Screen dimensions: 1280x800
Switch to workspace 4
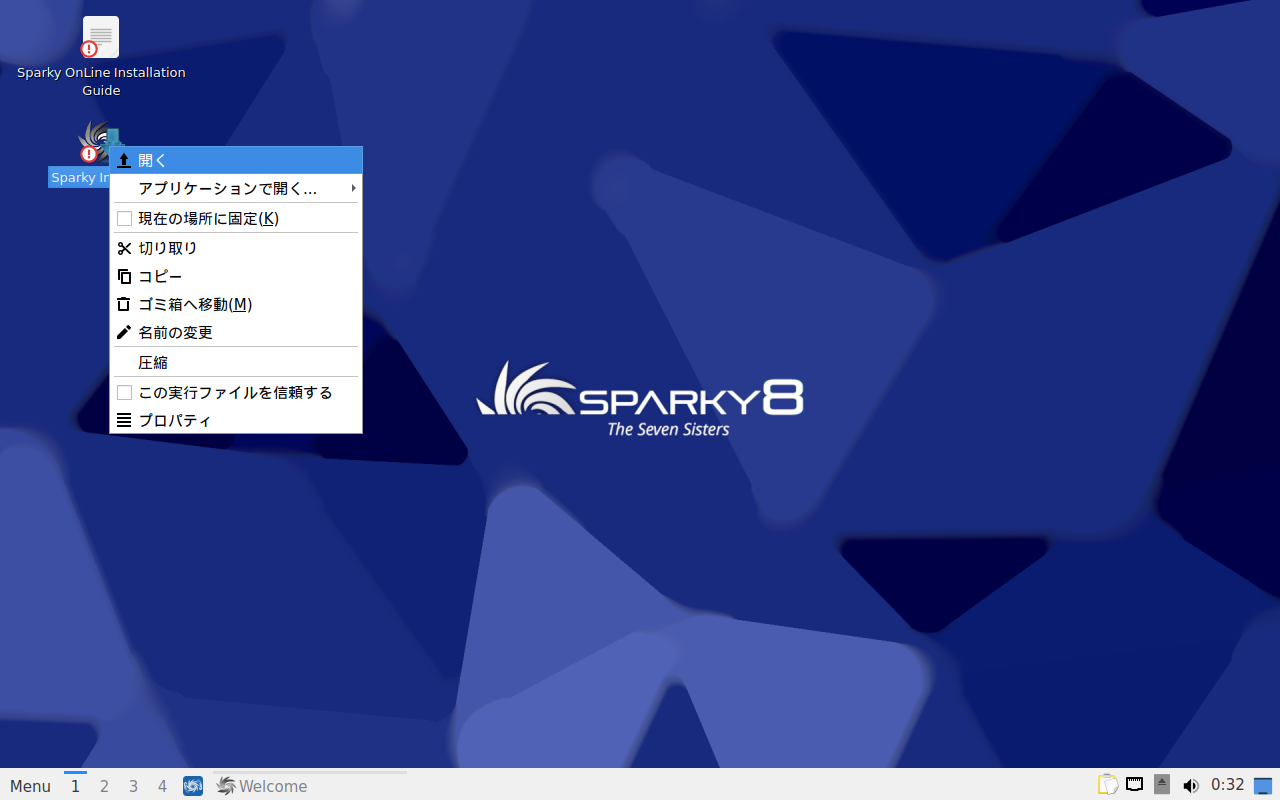click(x=162, y=786)
